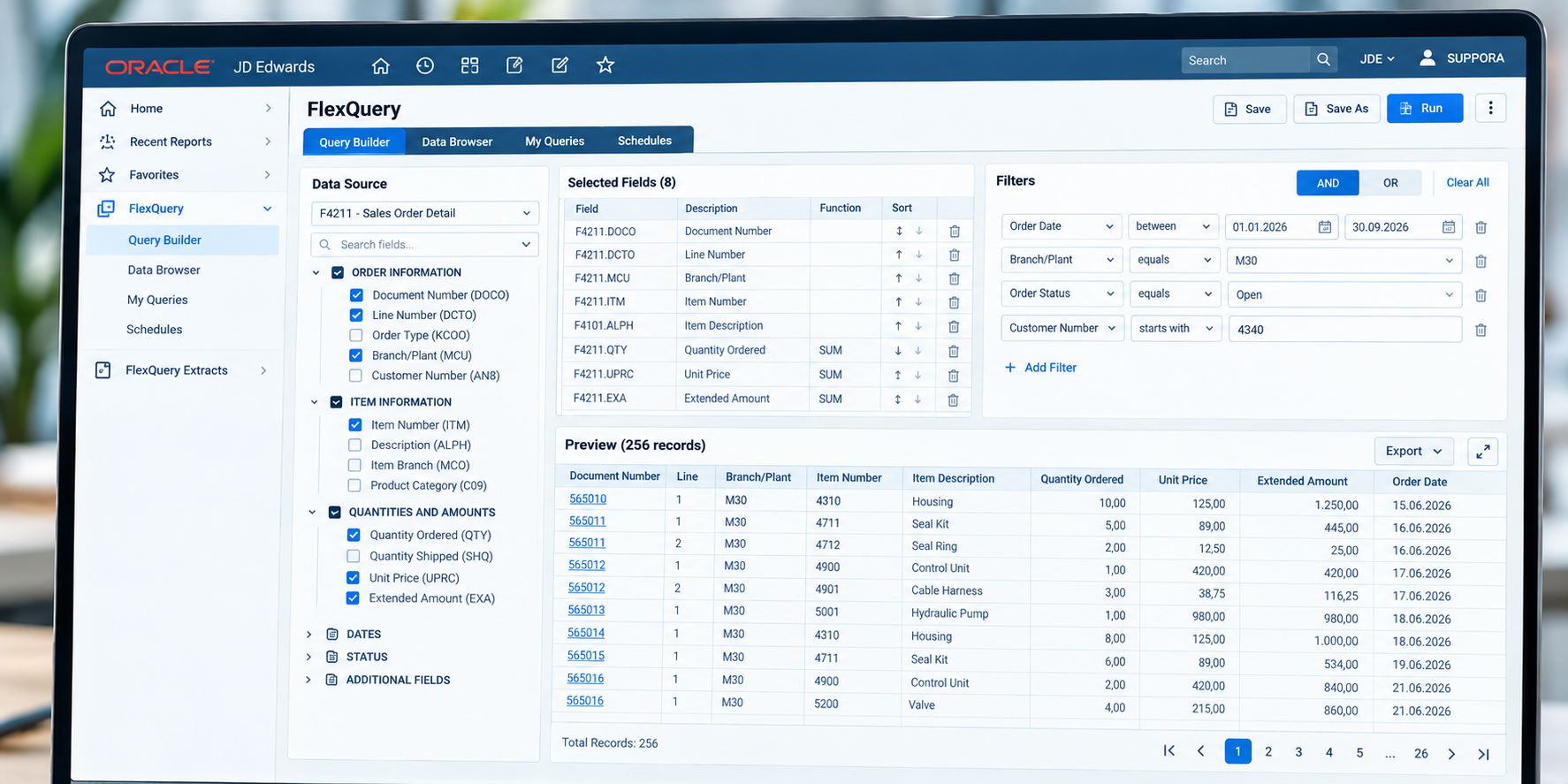This screenshot has width=1568, height=784.
Task: Delete the F4211.MCU field row
Action: pos(954,278)
